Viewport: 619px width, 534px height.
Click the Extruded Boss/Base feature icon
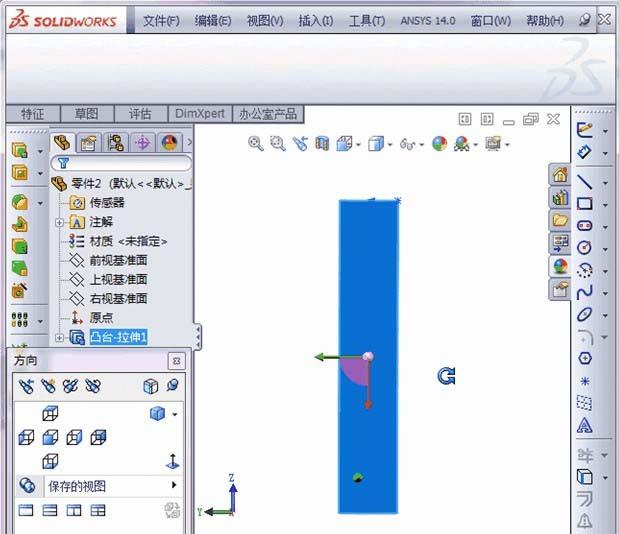[x=20, y=151]
